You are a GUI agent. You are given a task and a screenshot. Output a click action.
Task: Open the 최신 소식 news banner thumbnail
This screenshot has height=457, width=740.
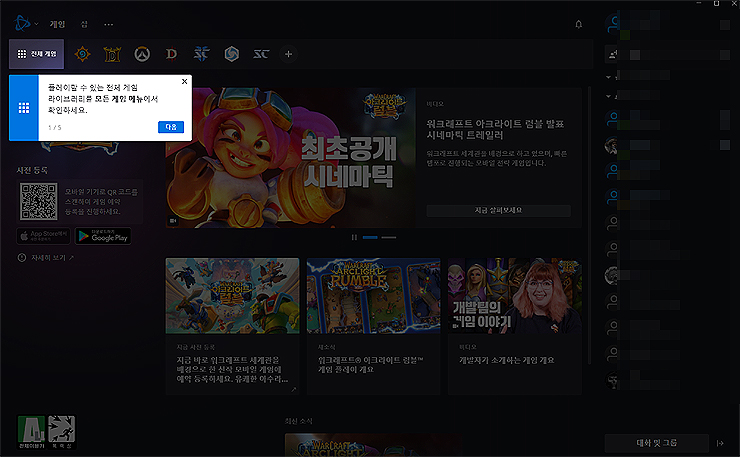tap(373, 445)
